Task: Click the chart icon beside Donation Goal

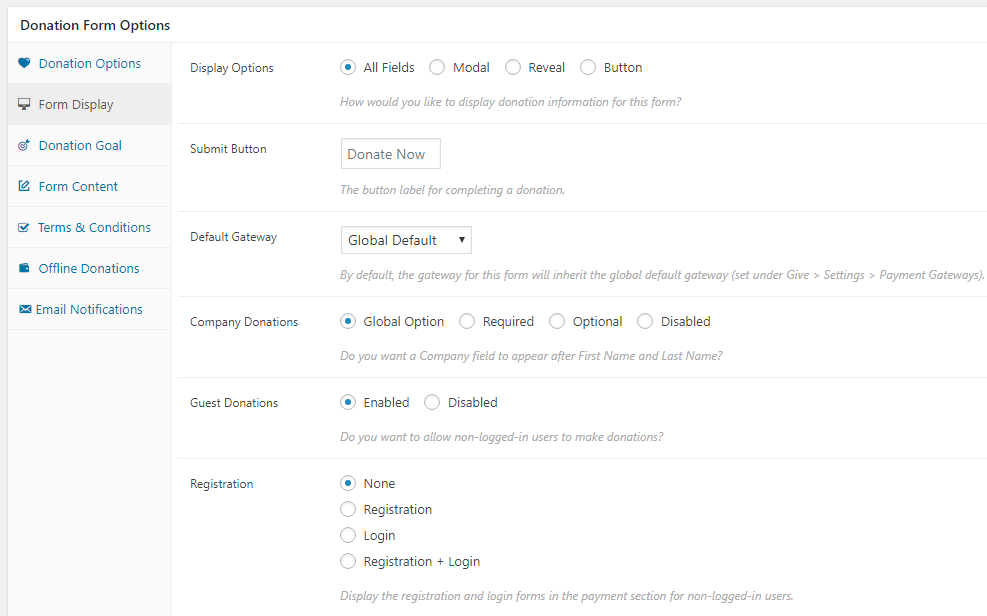Action: [24, 145]
